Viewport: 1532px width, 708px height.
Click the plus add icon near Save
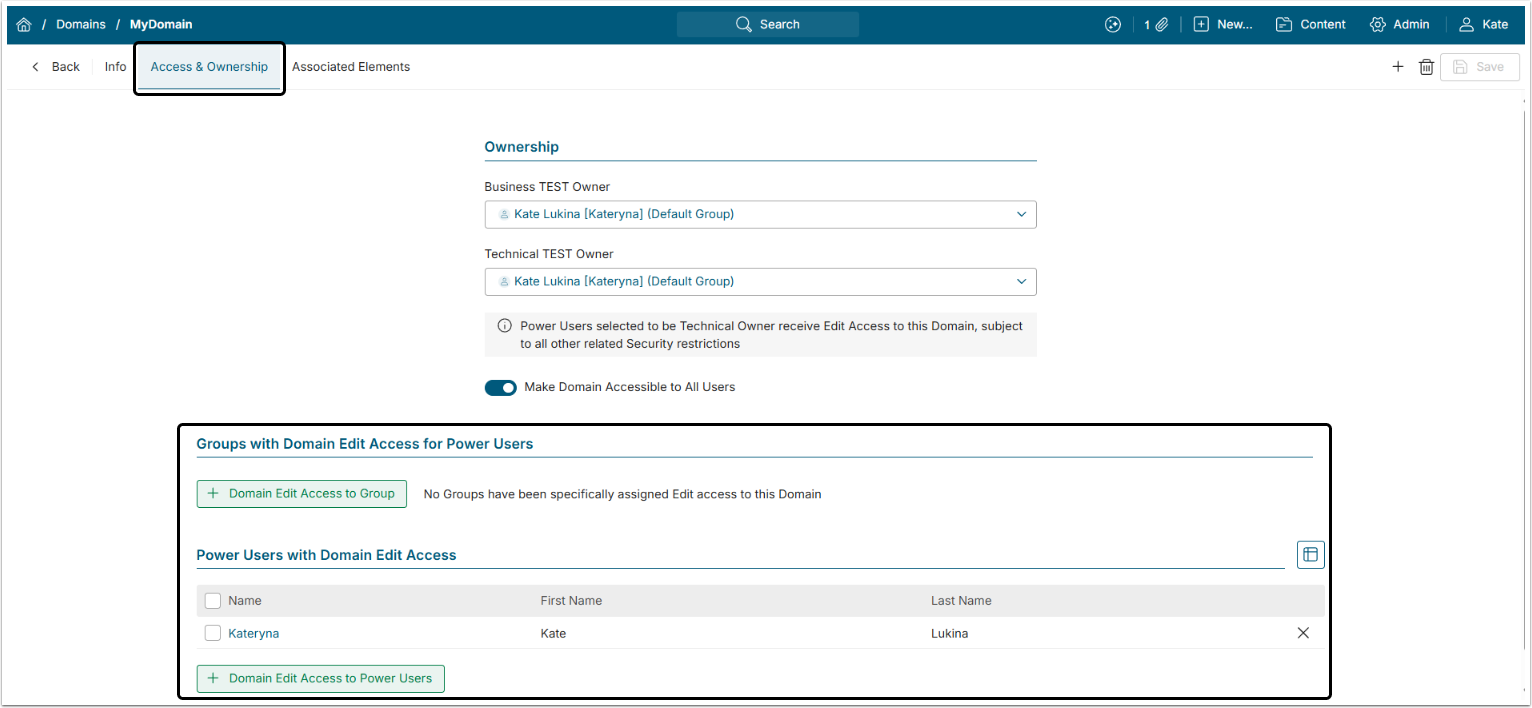point(1398,67)
